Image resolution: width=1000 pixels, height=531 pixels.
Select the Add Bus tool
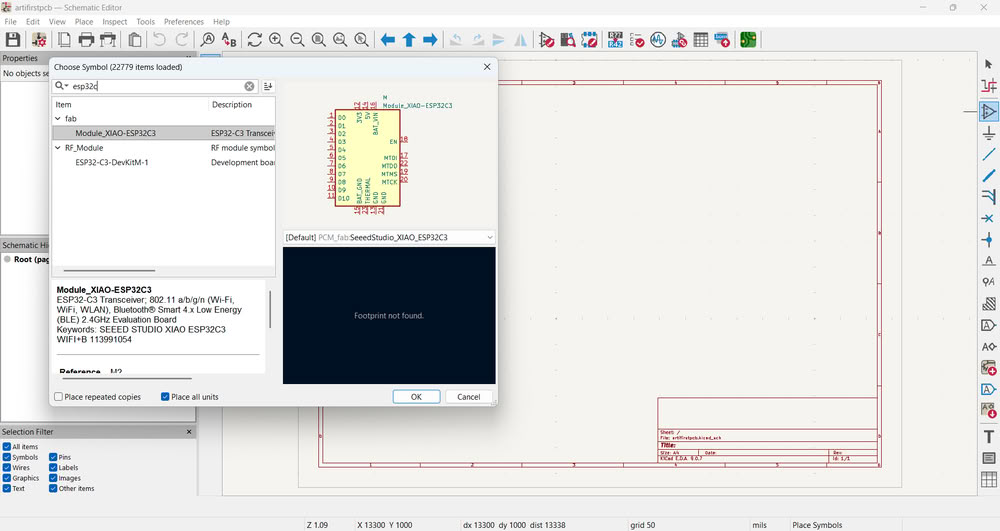[x=989, y=175]
